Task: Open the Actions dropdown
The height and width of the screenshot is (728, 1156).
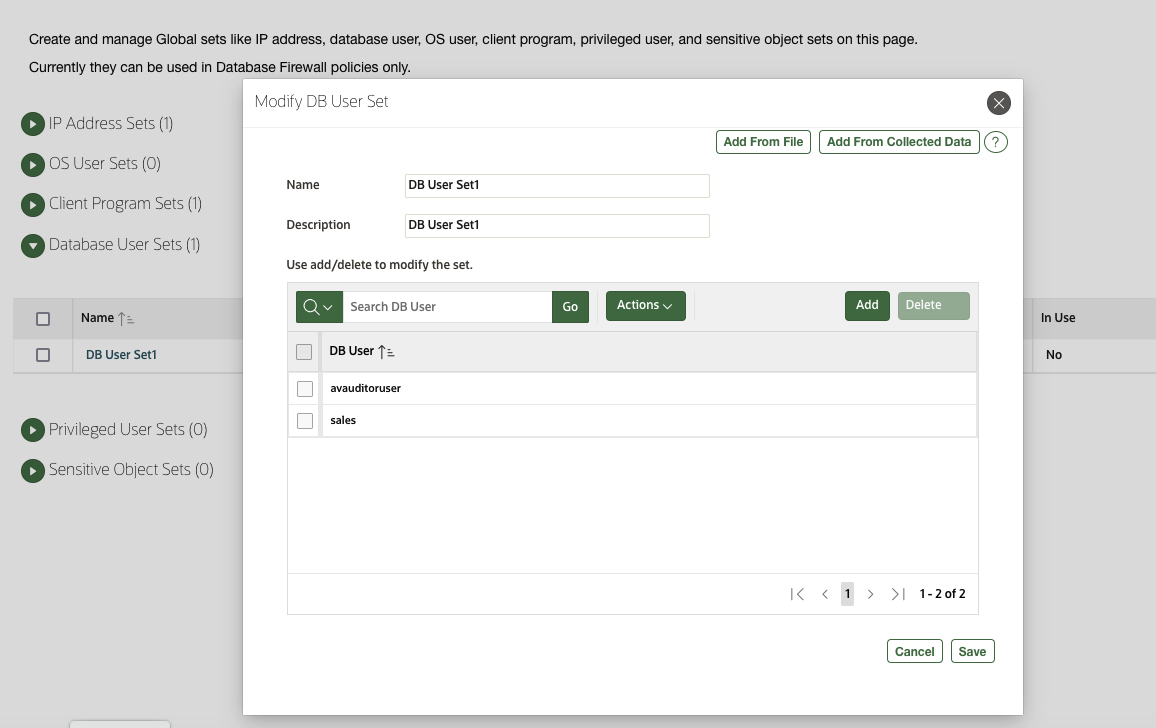Action: coord(645,306)
